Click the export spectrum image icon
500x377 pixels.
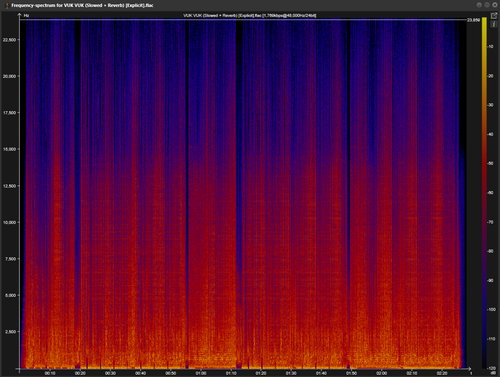pyautogui.click(x=494, y=16)
